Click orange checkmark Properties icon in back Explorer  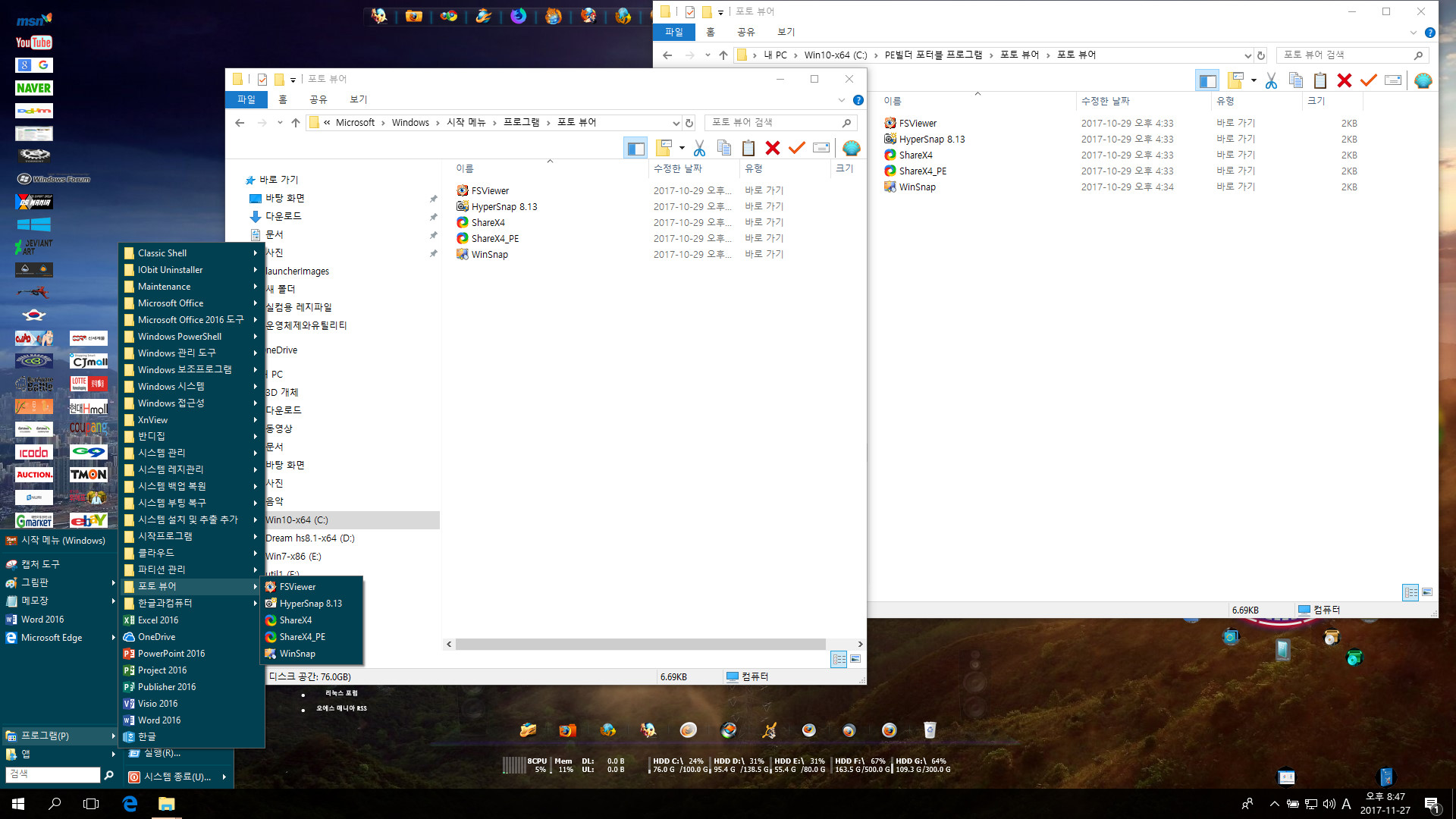point(1369,80)
